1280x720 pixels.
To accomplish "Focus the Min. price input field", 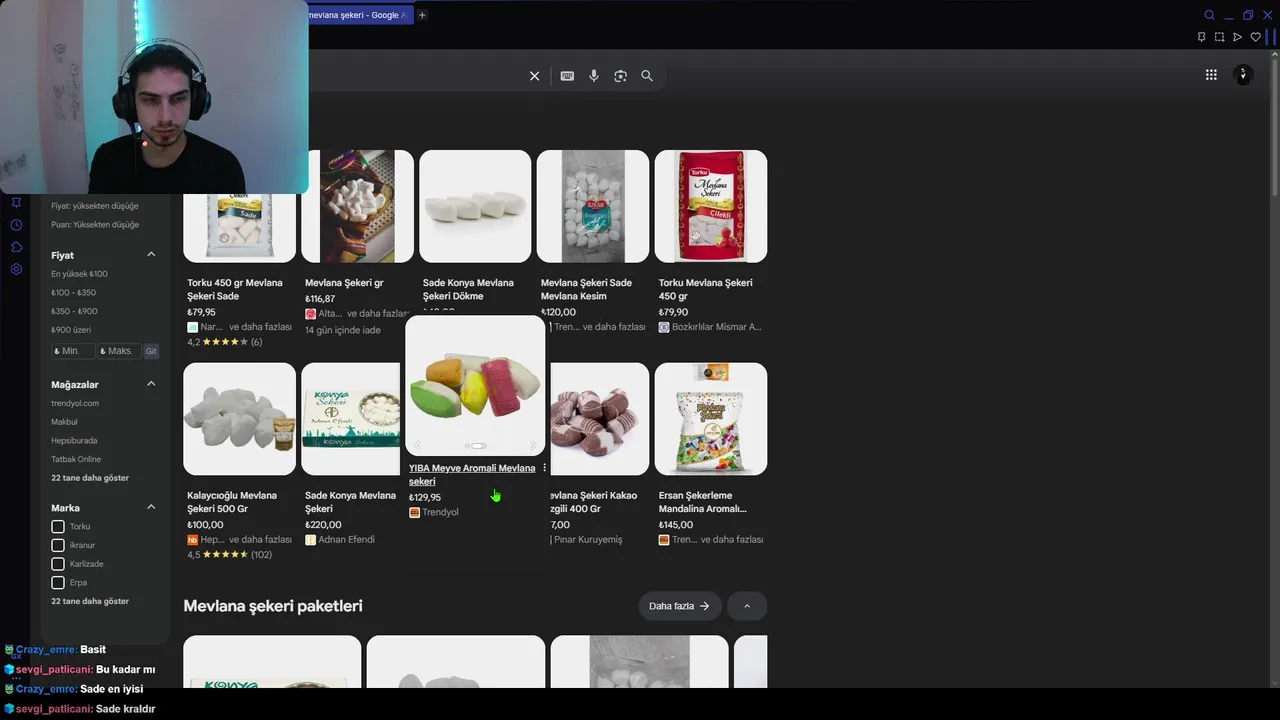I will tap(73, 351).
